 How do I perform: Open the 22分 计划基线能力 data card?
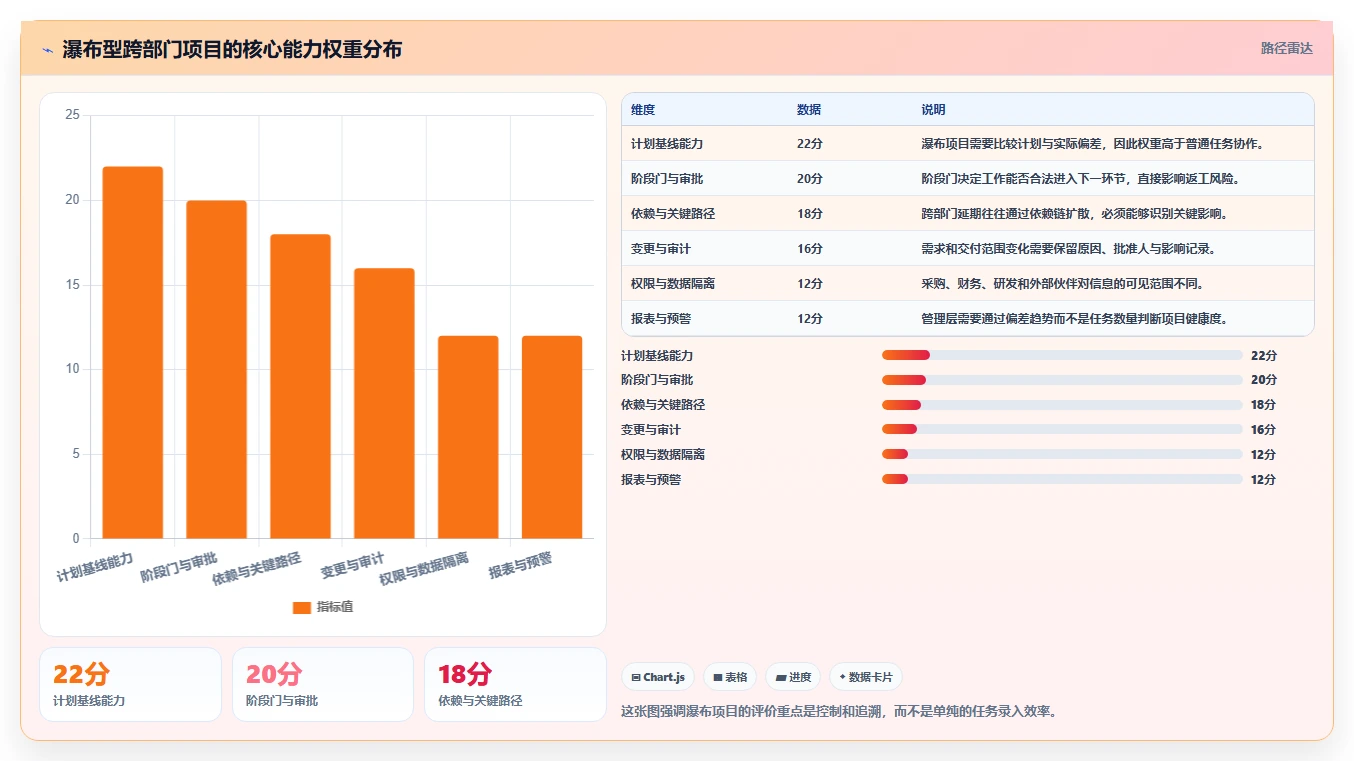pyautogui.click(x=130, y=684)
